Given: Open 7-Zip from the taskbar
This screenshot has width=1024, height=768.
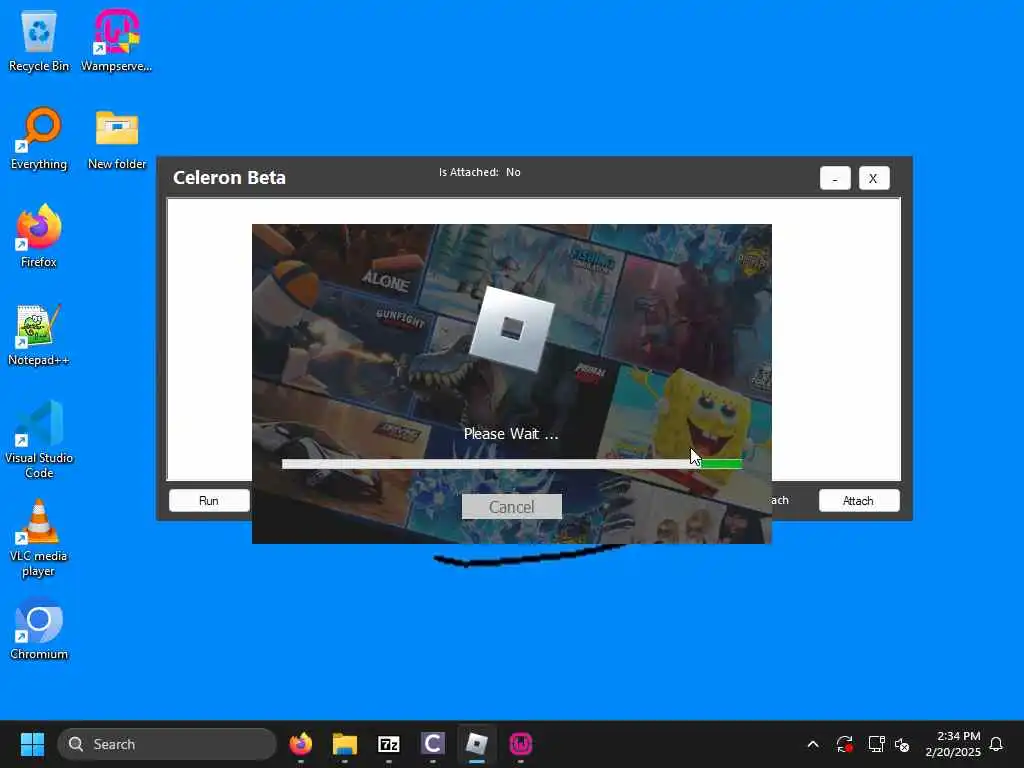Looking at the screenshot, I should pyautogui.click(x=389, y=744).
